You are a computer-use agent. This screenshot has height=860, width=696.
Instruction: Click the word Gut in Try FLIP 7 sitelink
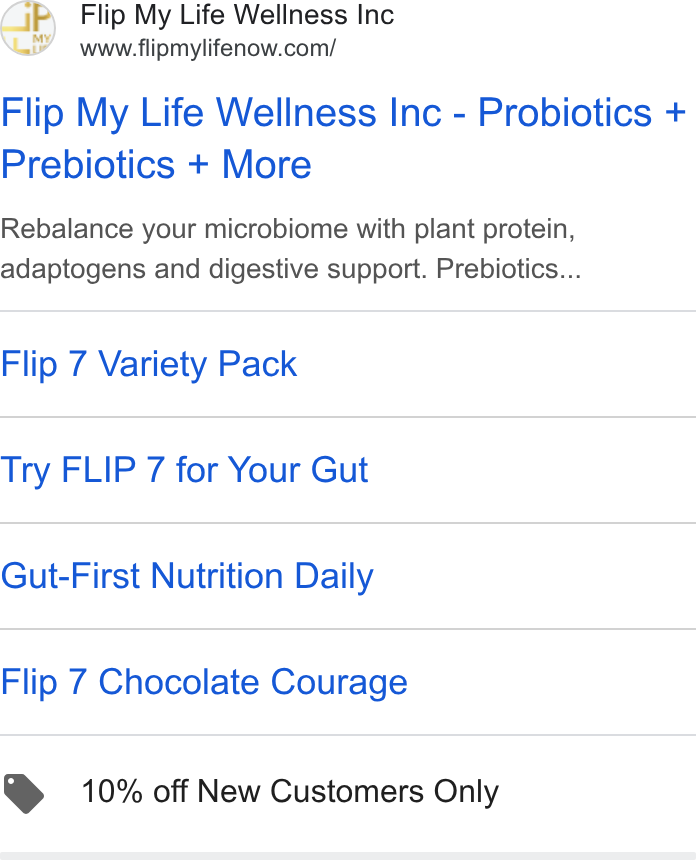click(x=339, y=470)
